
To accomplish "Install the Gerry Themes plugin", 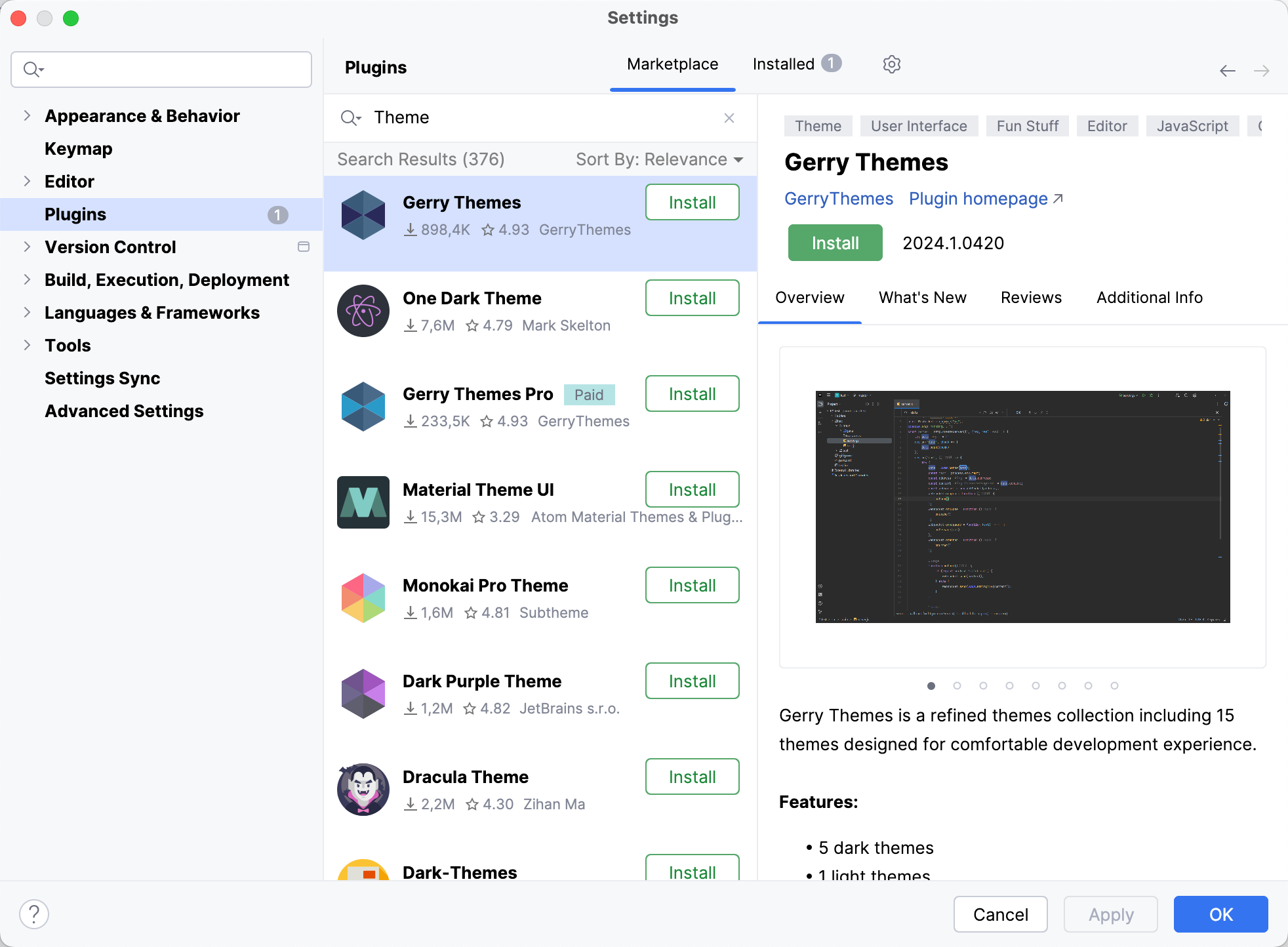I will point(834,243).
